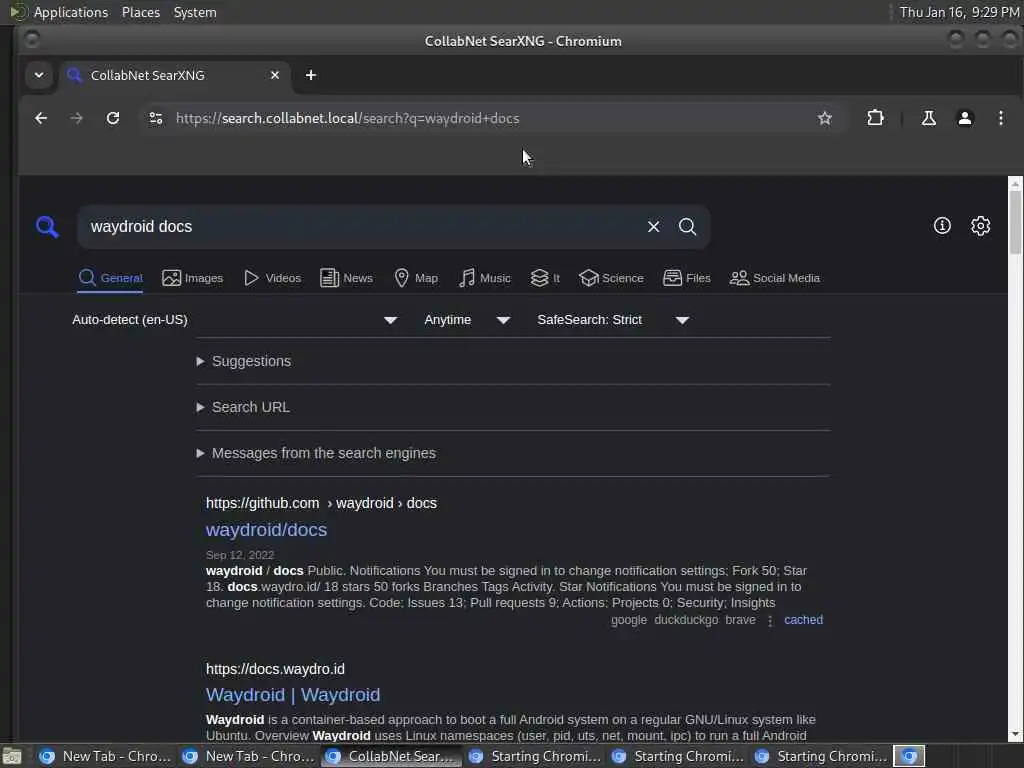Switch to first New Tab taskbar window

(104, 756)
